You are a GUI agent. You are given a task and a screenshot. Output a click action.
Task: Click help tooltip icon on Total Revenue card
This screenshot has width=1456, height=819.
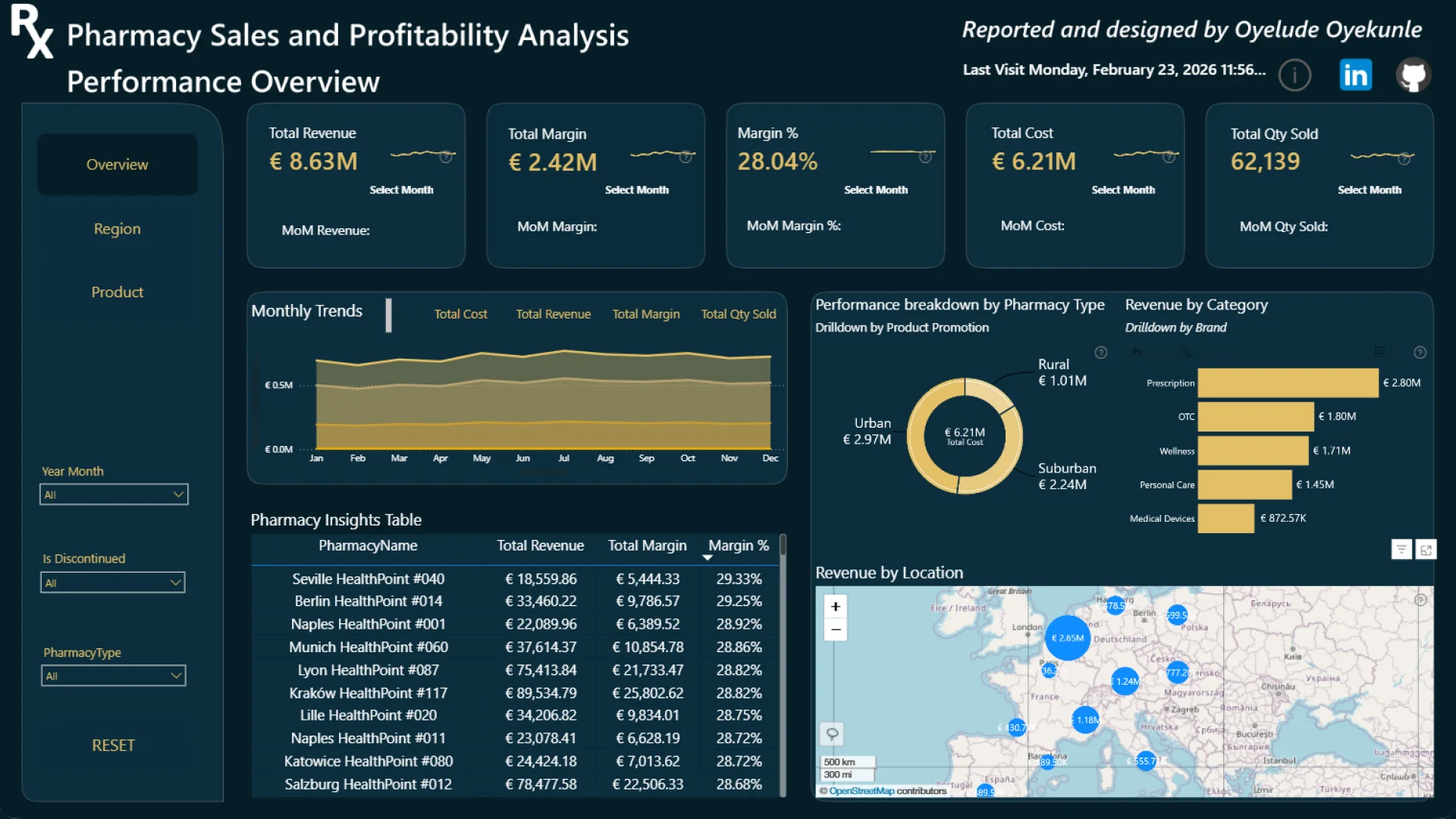[446, 157]
